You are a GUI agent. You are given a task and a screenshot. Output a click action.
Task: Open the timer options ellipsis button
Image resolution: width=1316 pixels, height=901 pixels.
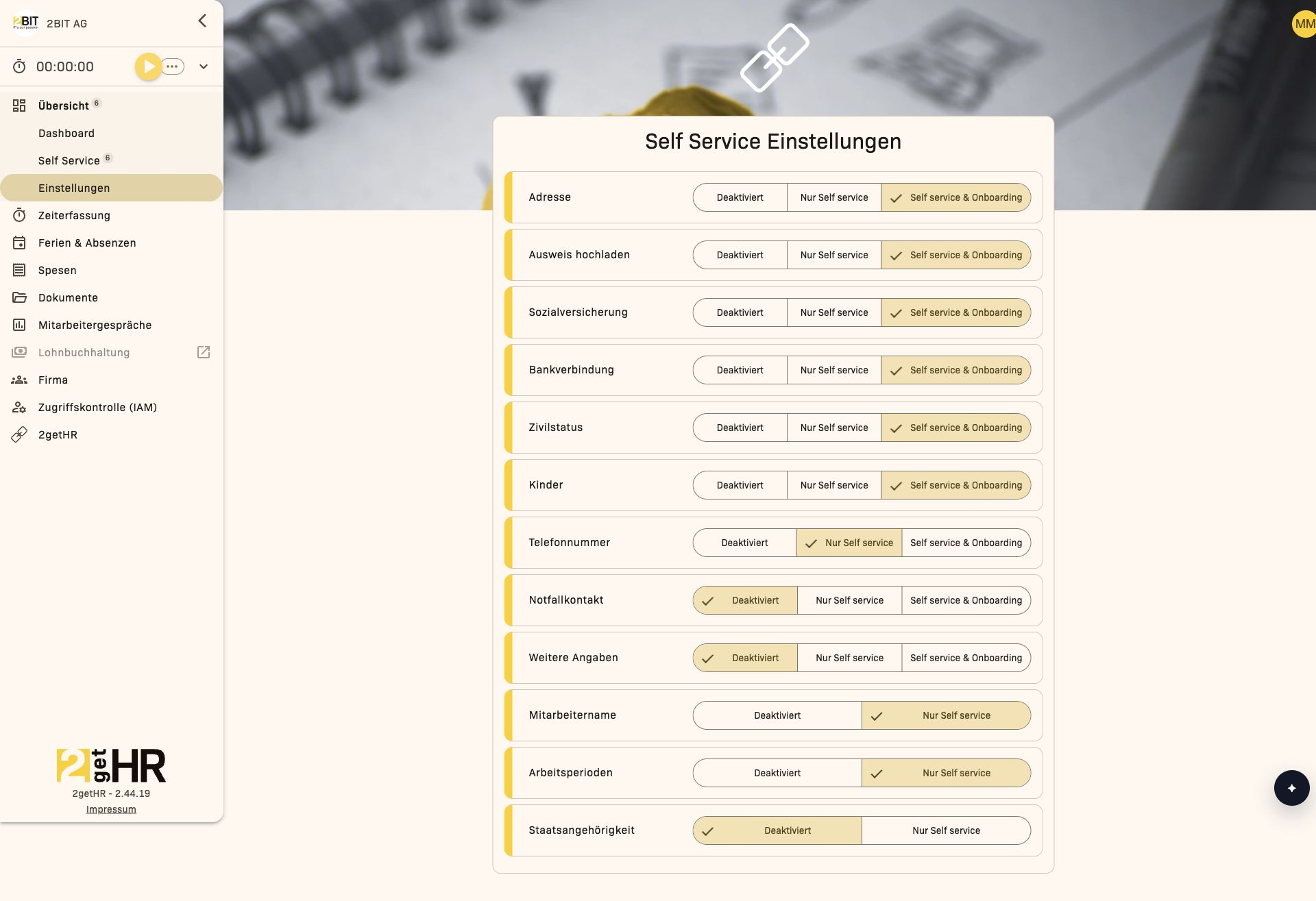click(173, 66)
